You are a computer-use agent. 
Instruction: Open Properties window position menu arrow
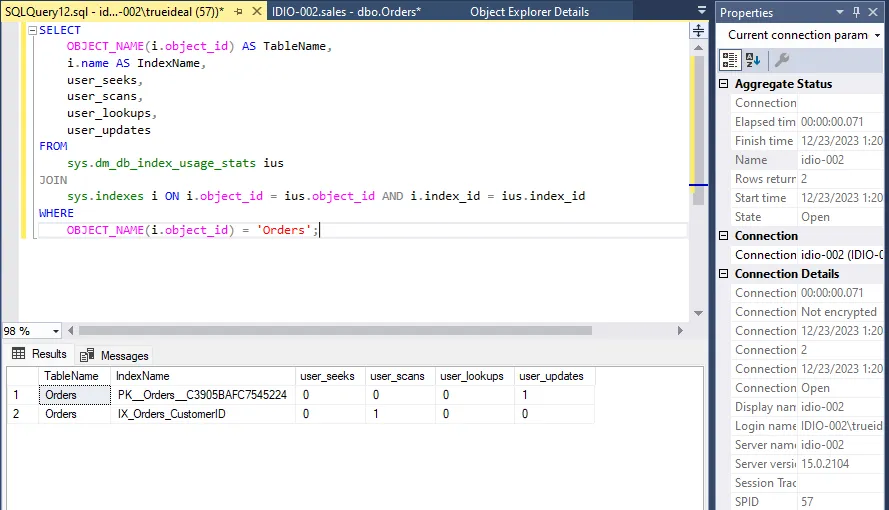click(x=839, y=12)
